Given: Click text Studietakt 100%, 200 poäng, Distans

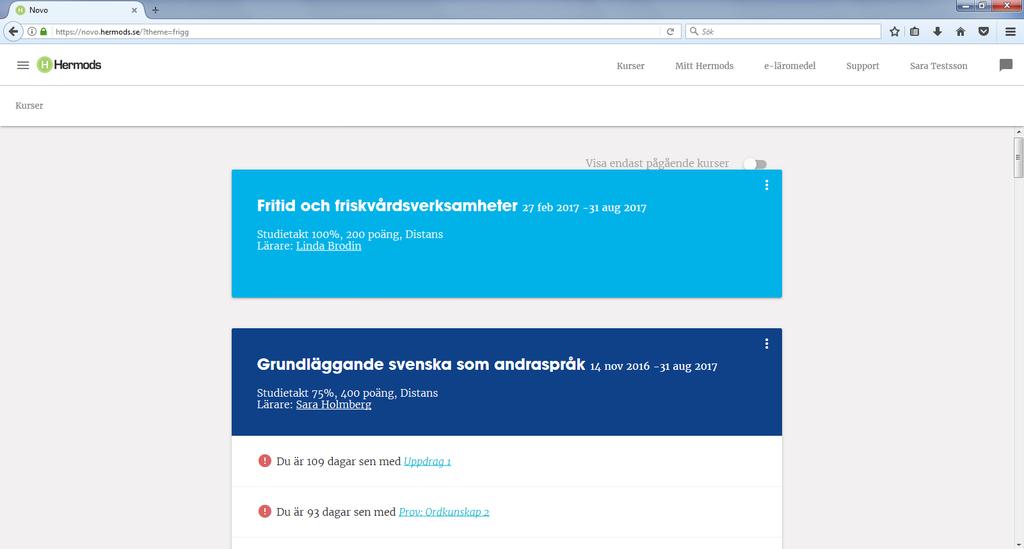Looking at the screenshot, I should point(349,234).
